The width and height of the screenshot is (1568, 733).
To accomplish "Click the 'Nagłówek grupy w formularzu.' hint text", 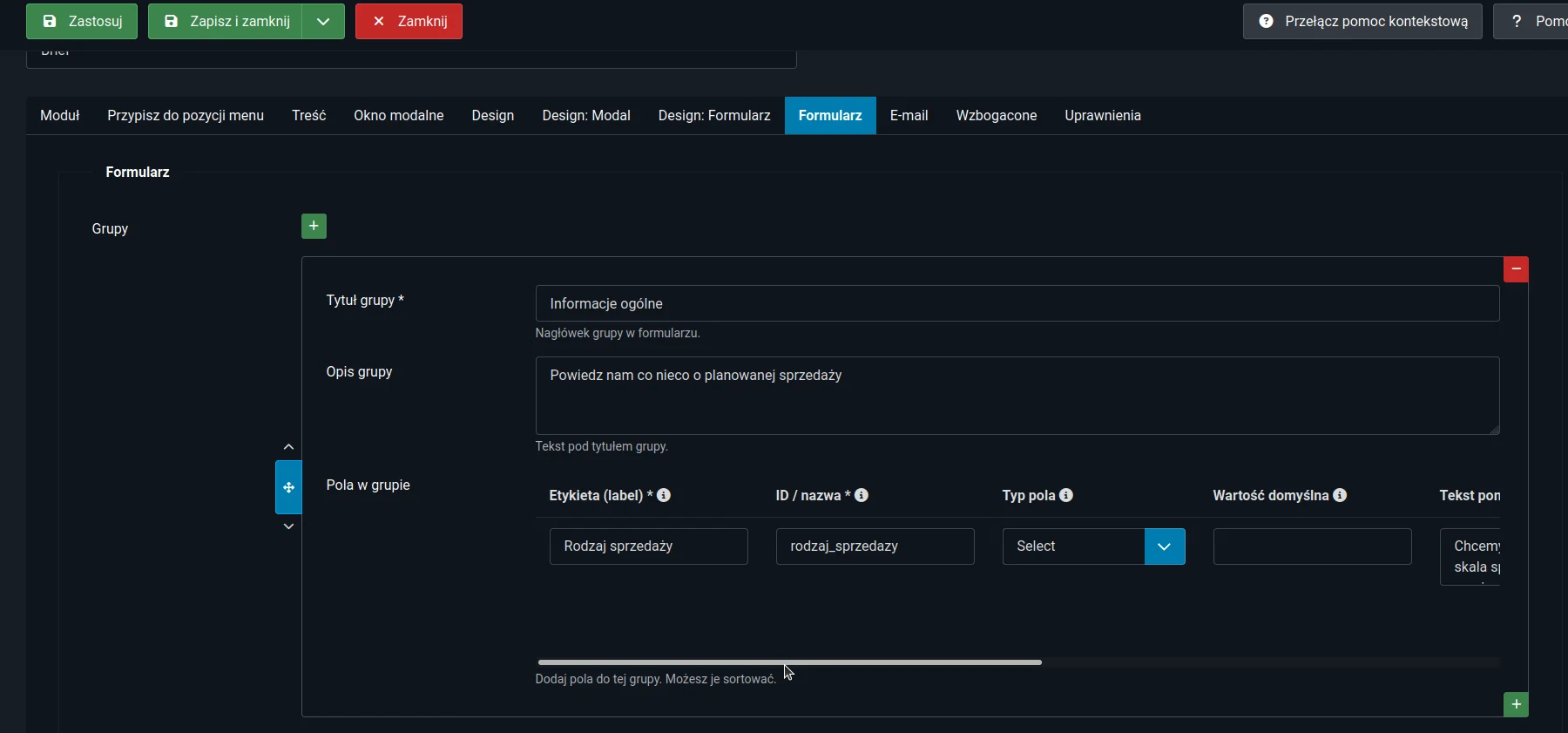I will (x=618, y=333).
